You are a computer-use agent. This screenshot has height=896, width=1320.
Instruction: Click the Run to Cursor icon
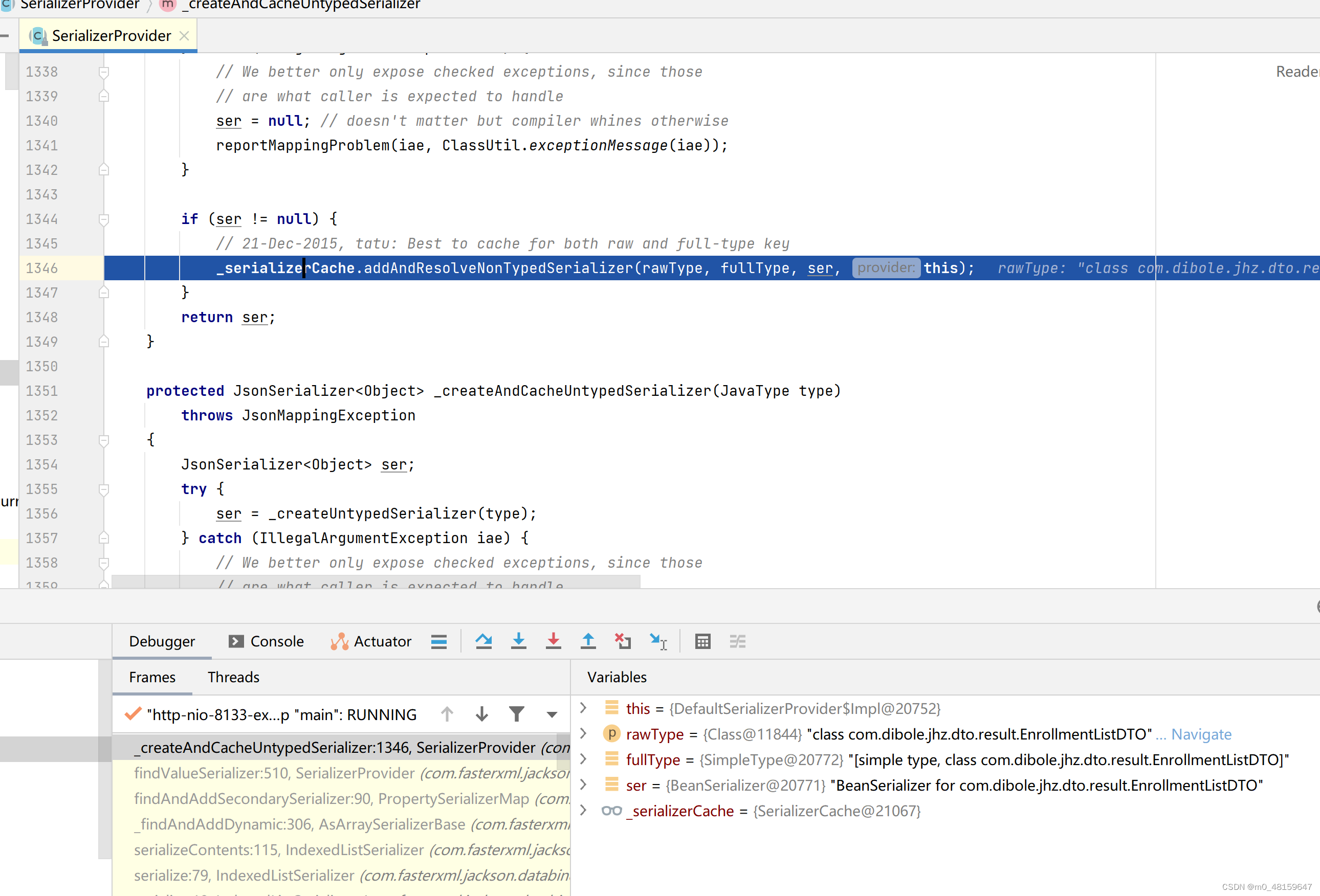pyautogui.click(x=658, y=641)
